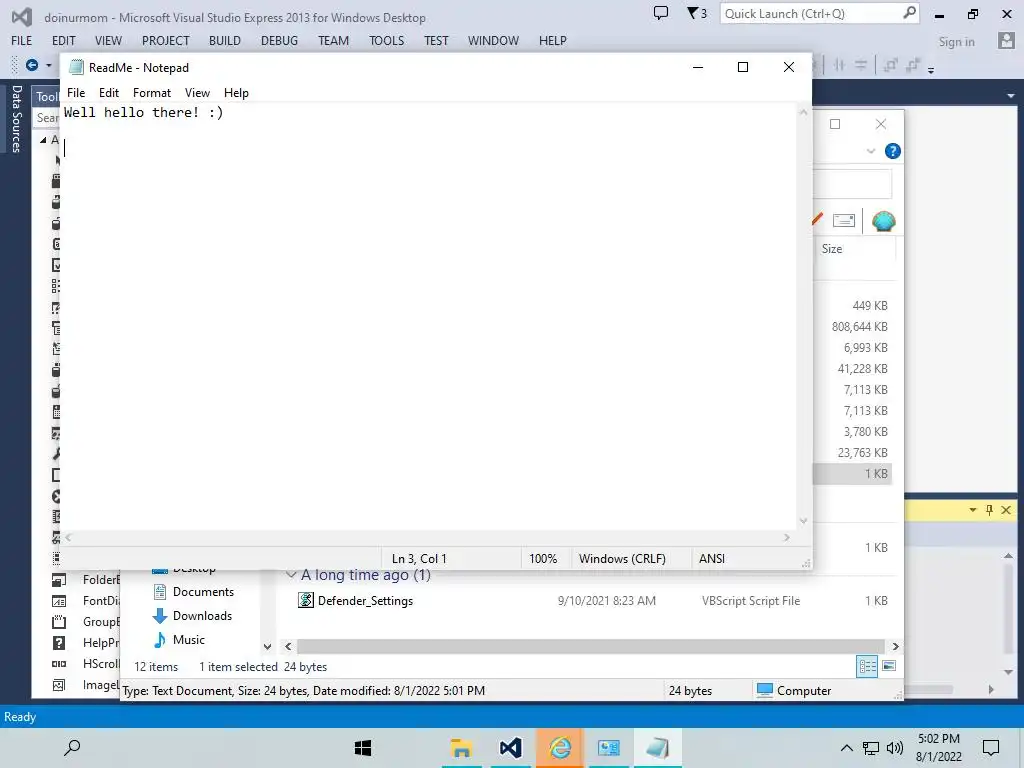Click Notepad horizontal scrollbar right arrow

787,537
